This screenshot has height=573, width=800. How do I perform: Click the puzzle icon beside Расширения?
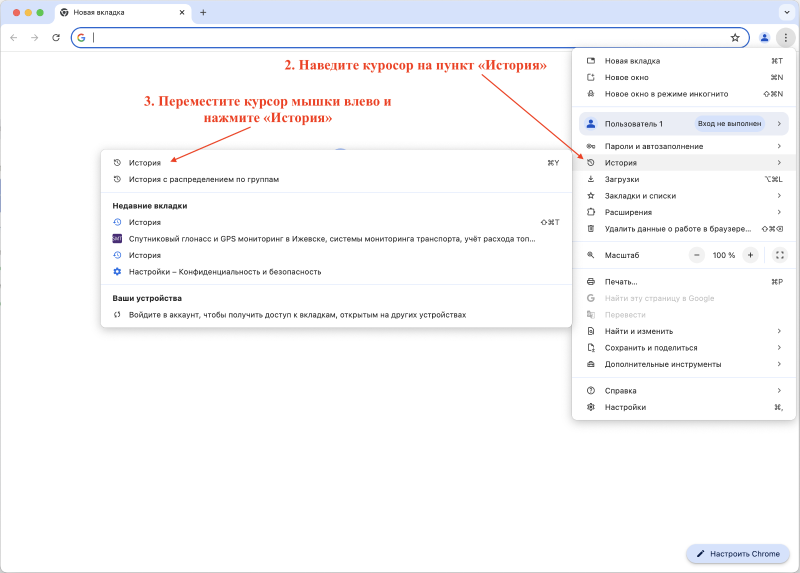pyautogui.click(x=591, y=212)
